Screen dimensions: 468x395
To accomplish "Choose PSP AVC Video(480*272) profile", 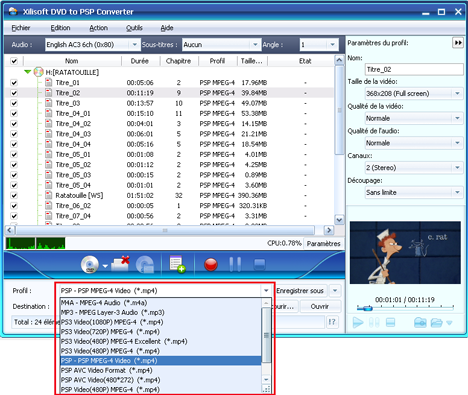I will tap(160, 380).
